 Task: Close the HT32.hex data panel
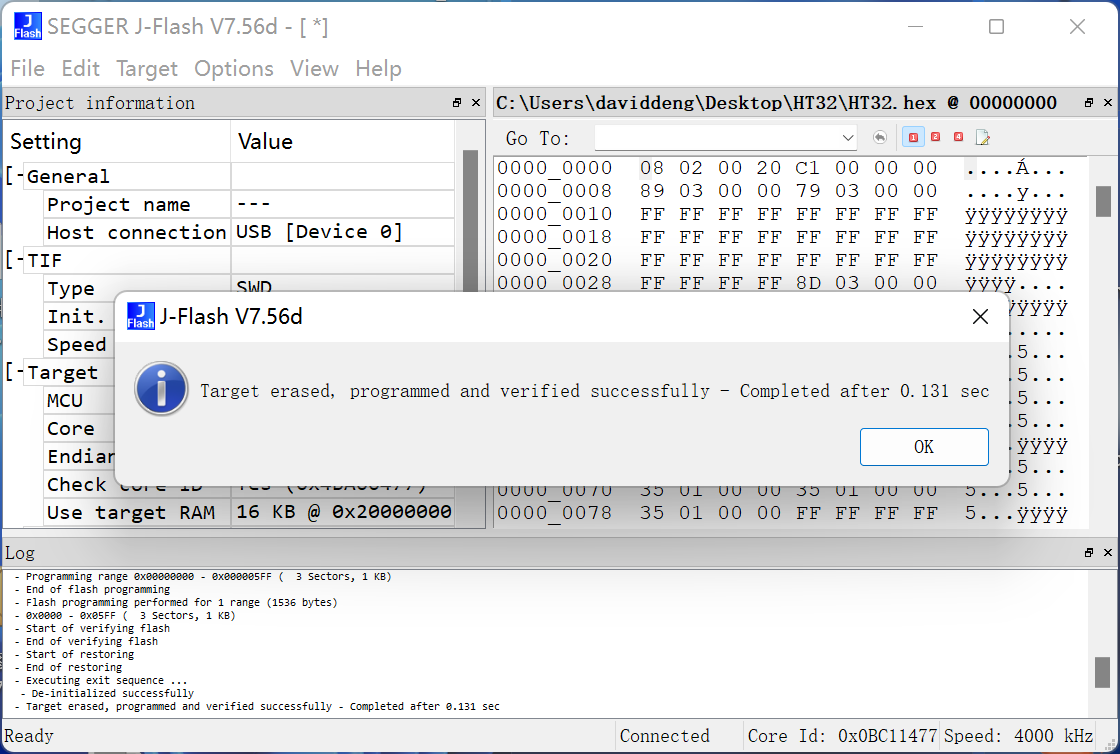[1108, 103]
